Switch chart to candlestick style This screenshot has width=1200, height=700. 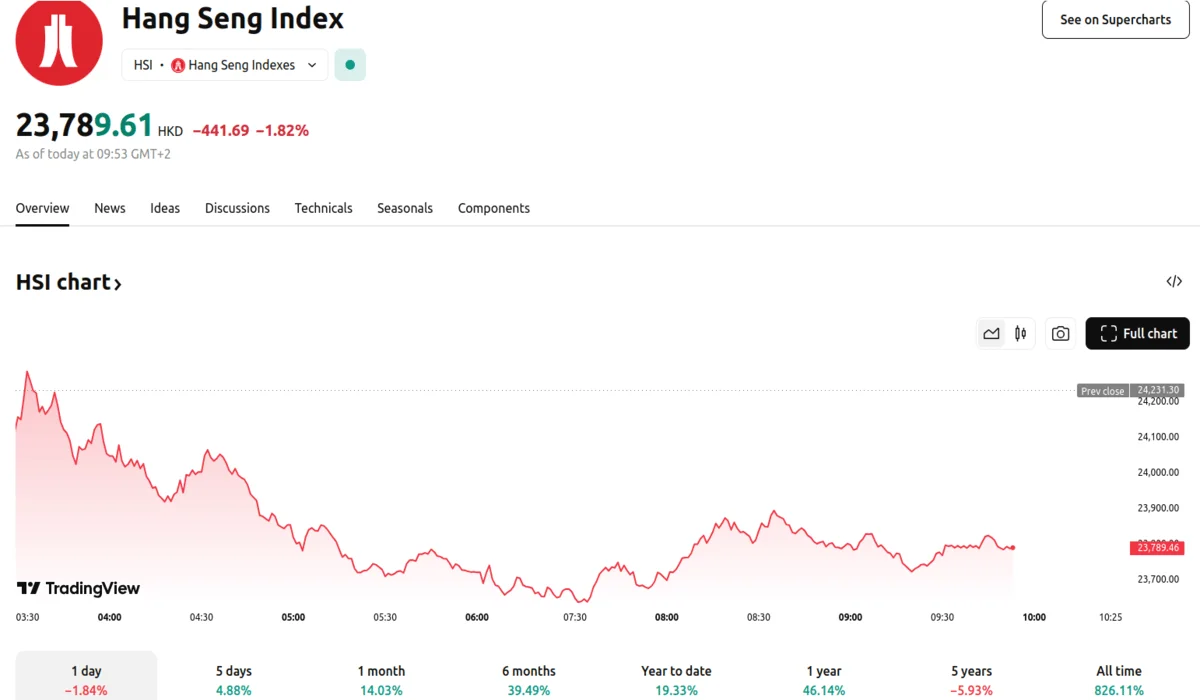pos(1020,334)
